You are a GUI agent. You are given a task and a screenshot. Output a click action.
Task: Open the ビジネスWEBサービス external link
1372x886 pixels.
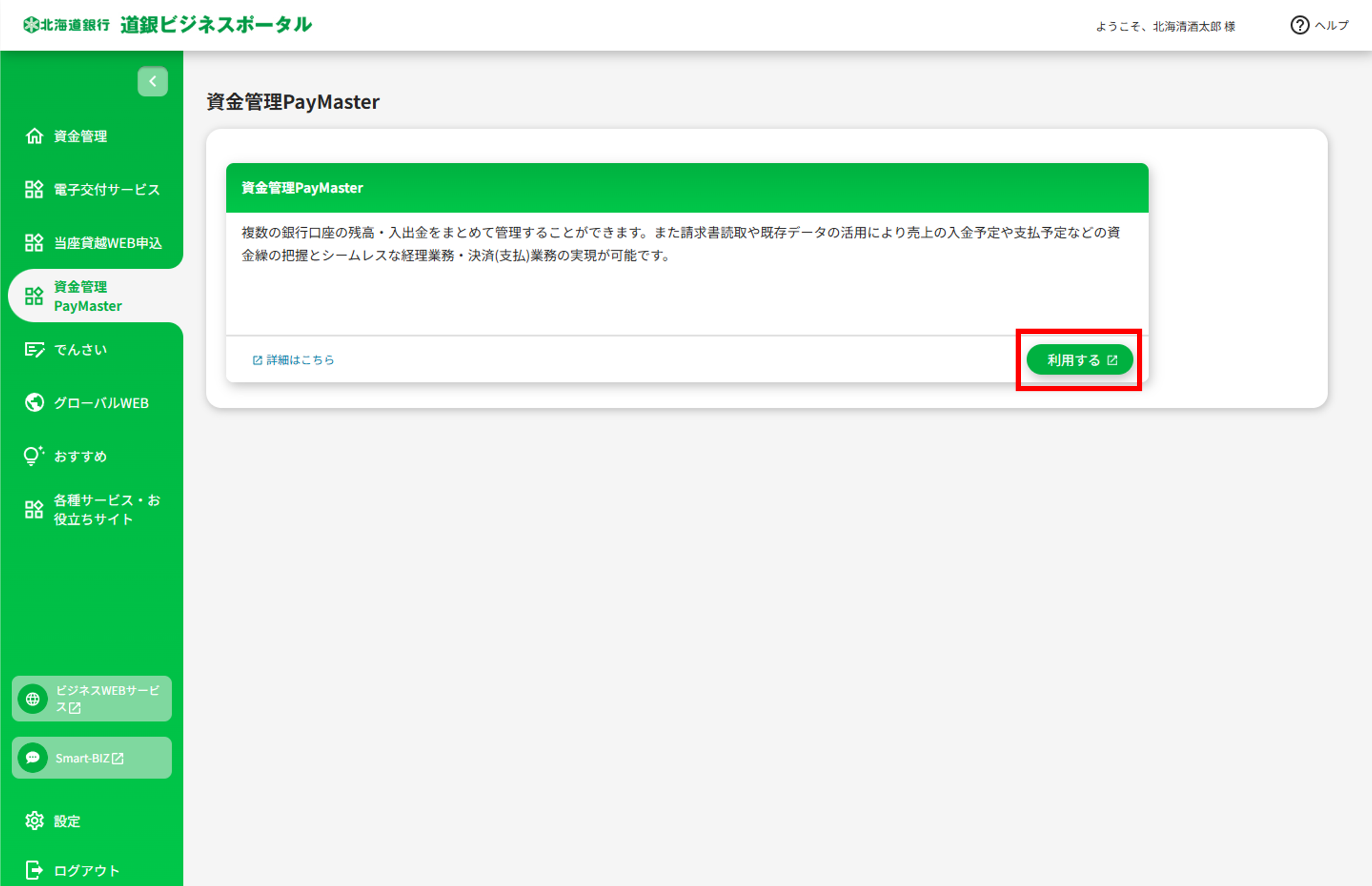pos(92,699)
